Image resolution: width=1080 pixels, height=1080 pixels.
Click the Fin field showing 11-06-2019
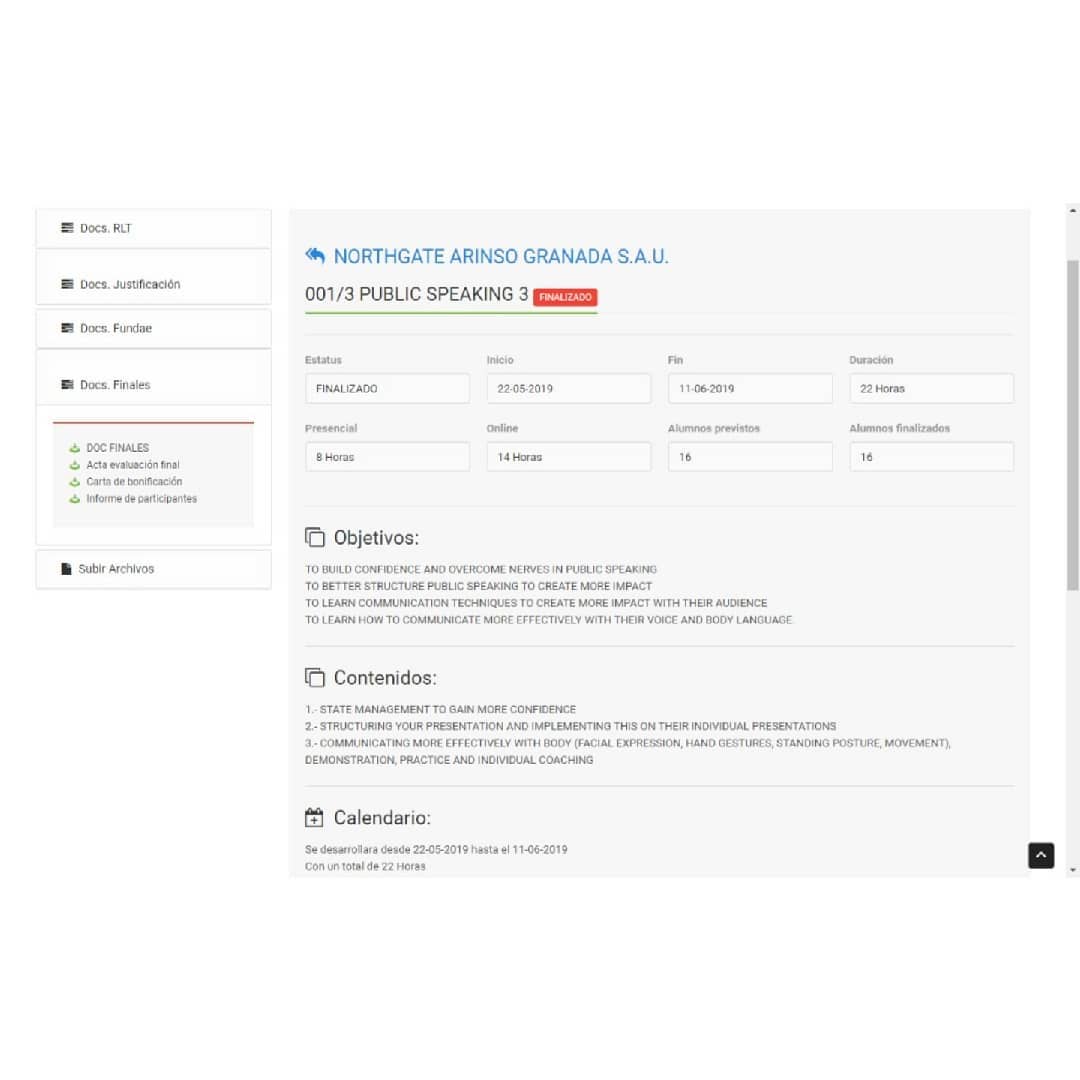click(750, 388)
